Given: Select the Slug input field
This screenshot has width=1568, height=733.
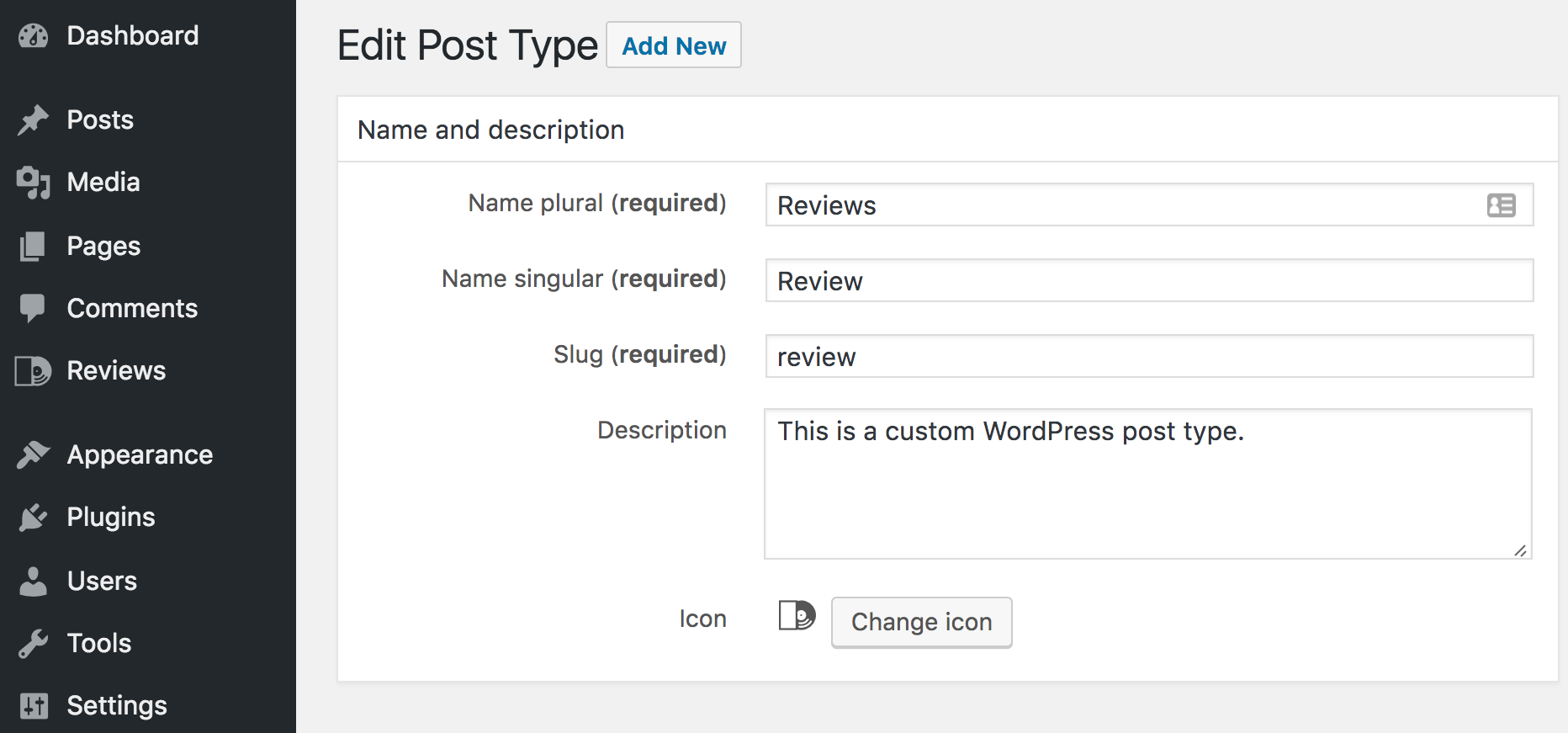Looking at the screenshot, I should 1149,357.
